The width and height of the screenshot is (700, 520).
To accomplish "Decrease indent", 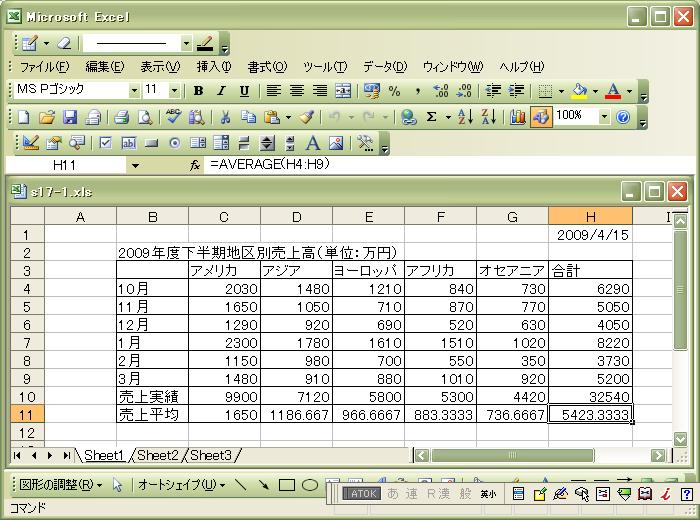I will [493, 91].
